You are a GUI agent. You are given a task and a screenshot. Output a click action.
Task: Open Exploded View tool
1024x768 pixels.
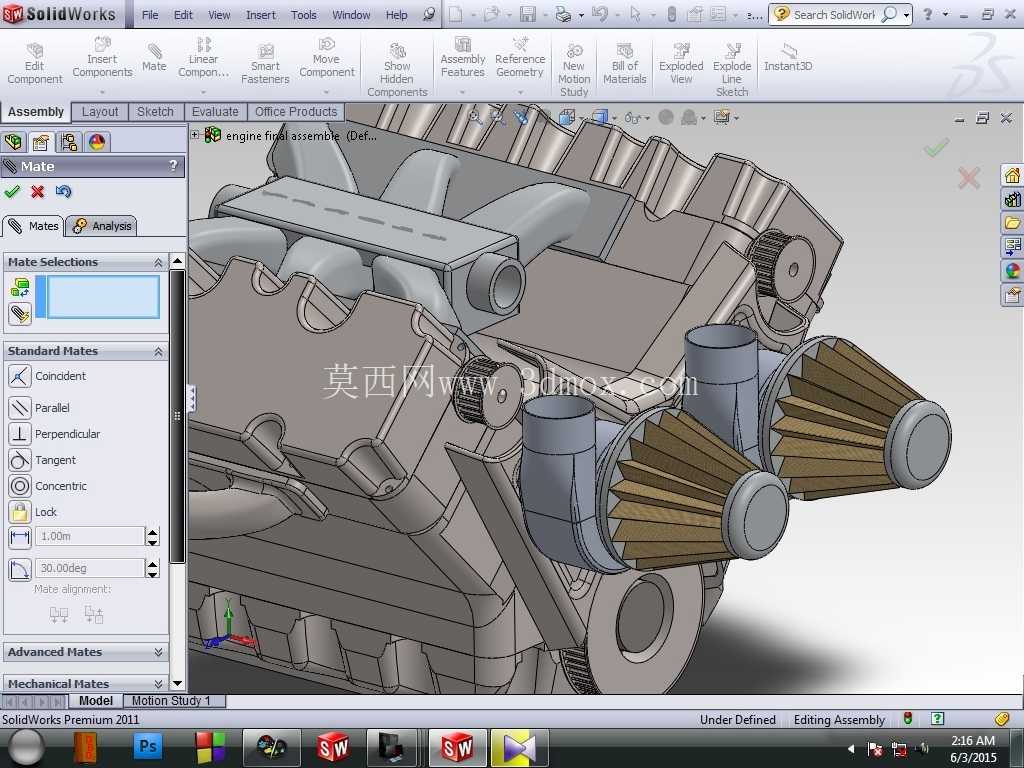pyautogui.click(x=681, y=63)
